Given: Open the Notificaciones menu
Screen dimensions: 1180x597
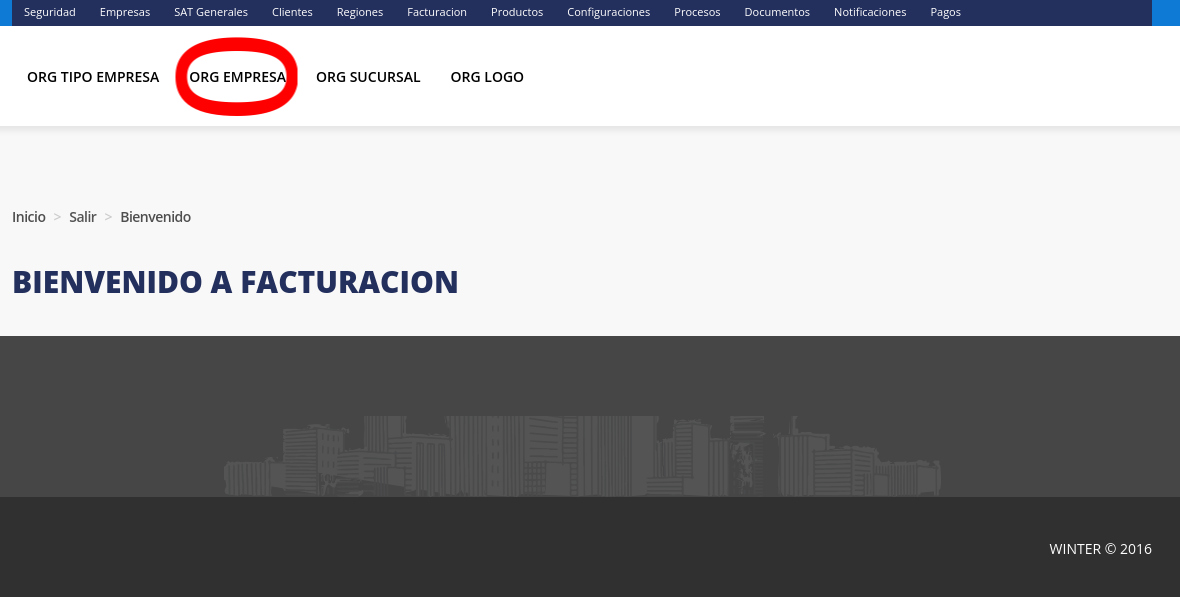Looking at the screenshot, I should click(870, 12).
